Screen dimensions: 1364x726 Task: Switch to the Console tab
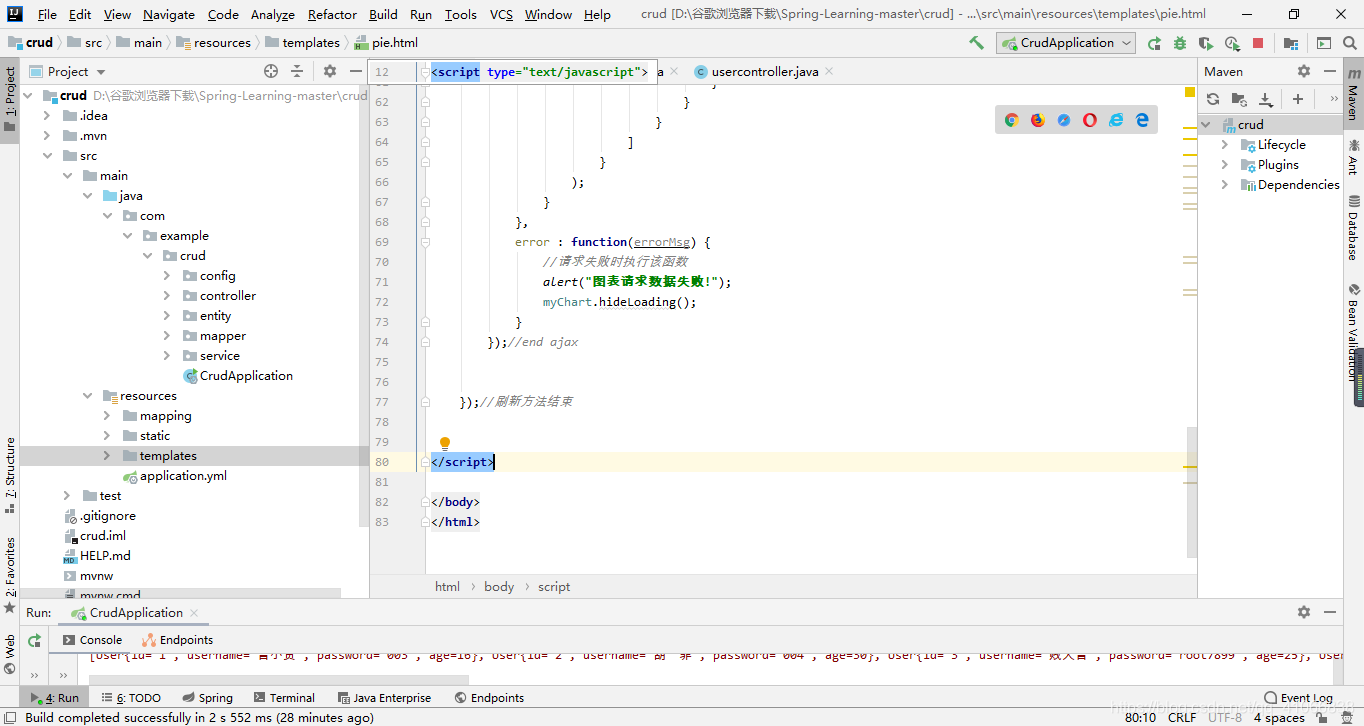point(92,640)
